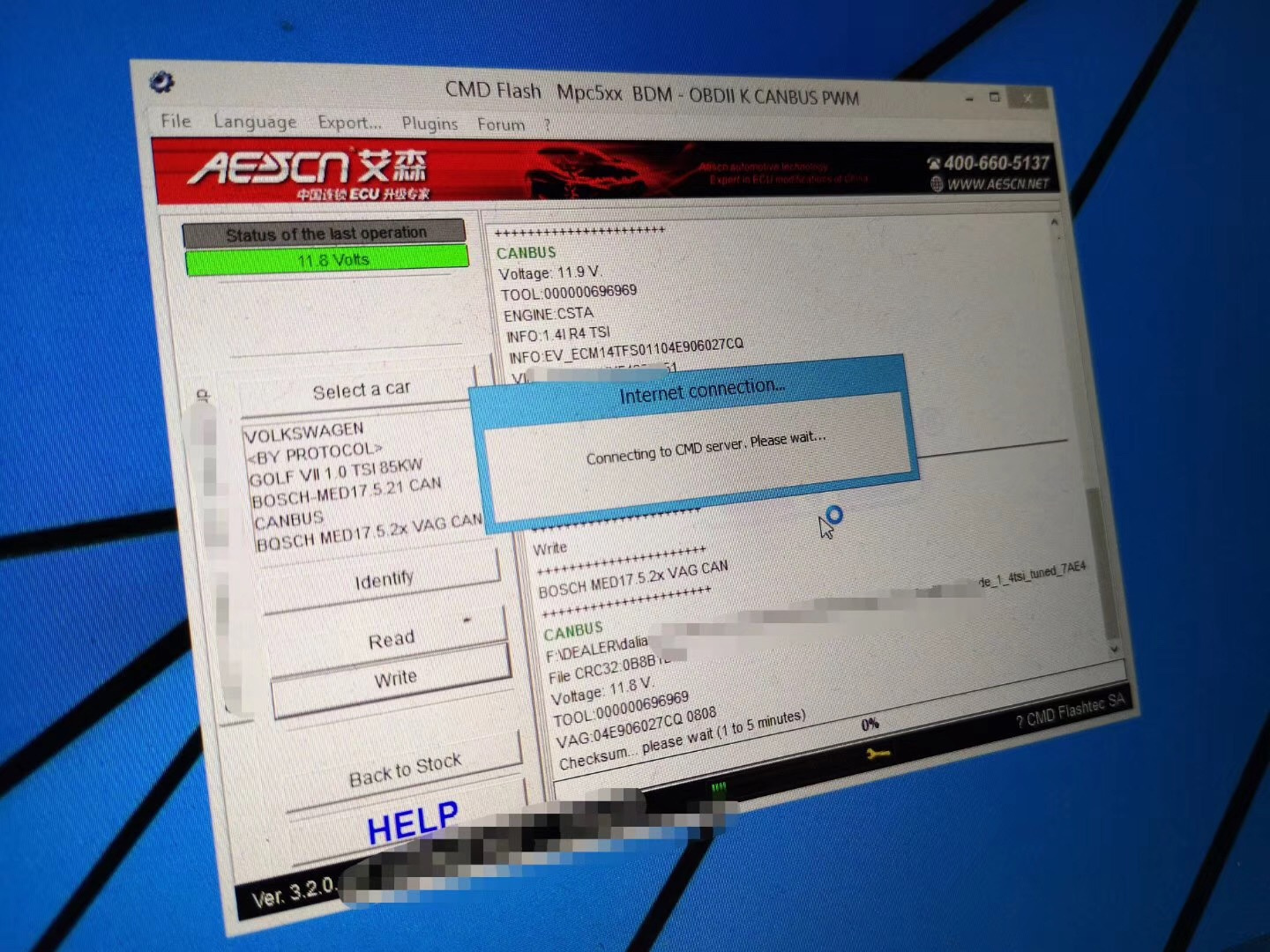Click the log panel scroll-down arrow

point(1113,649)
